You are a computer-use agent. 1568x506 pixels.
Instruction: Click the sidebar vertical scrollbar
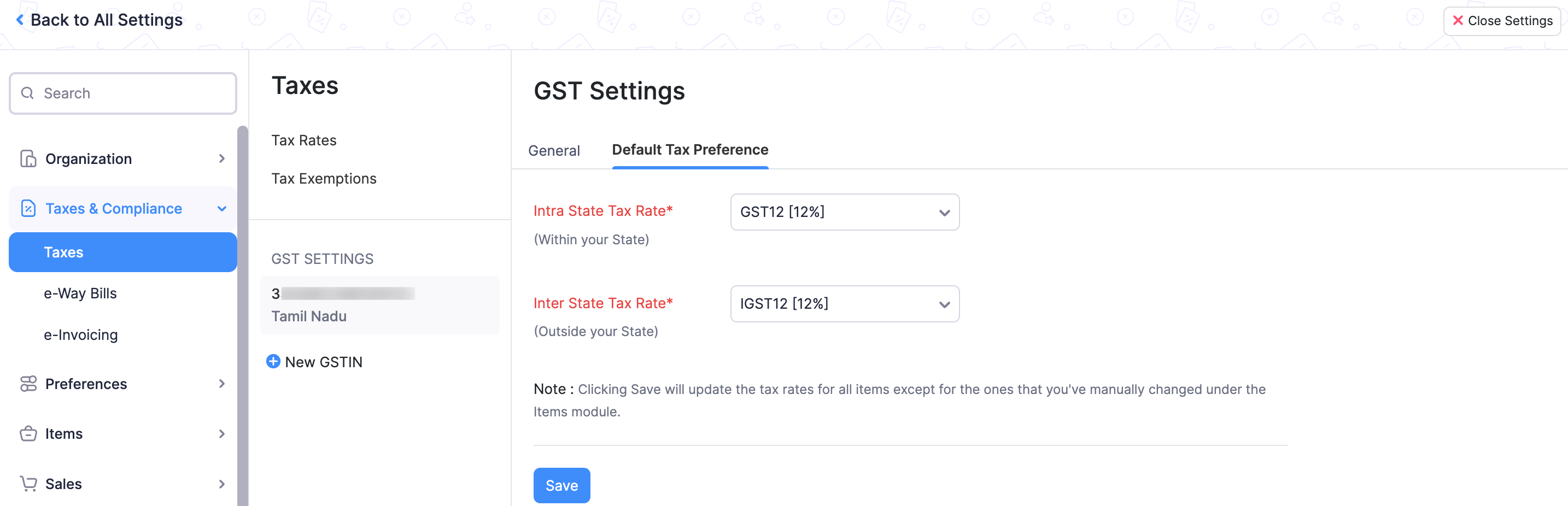click(x=242, y=304)
